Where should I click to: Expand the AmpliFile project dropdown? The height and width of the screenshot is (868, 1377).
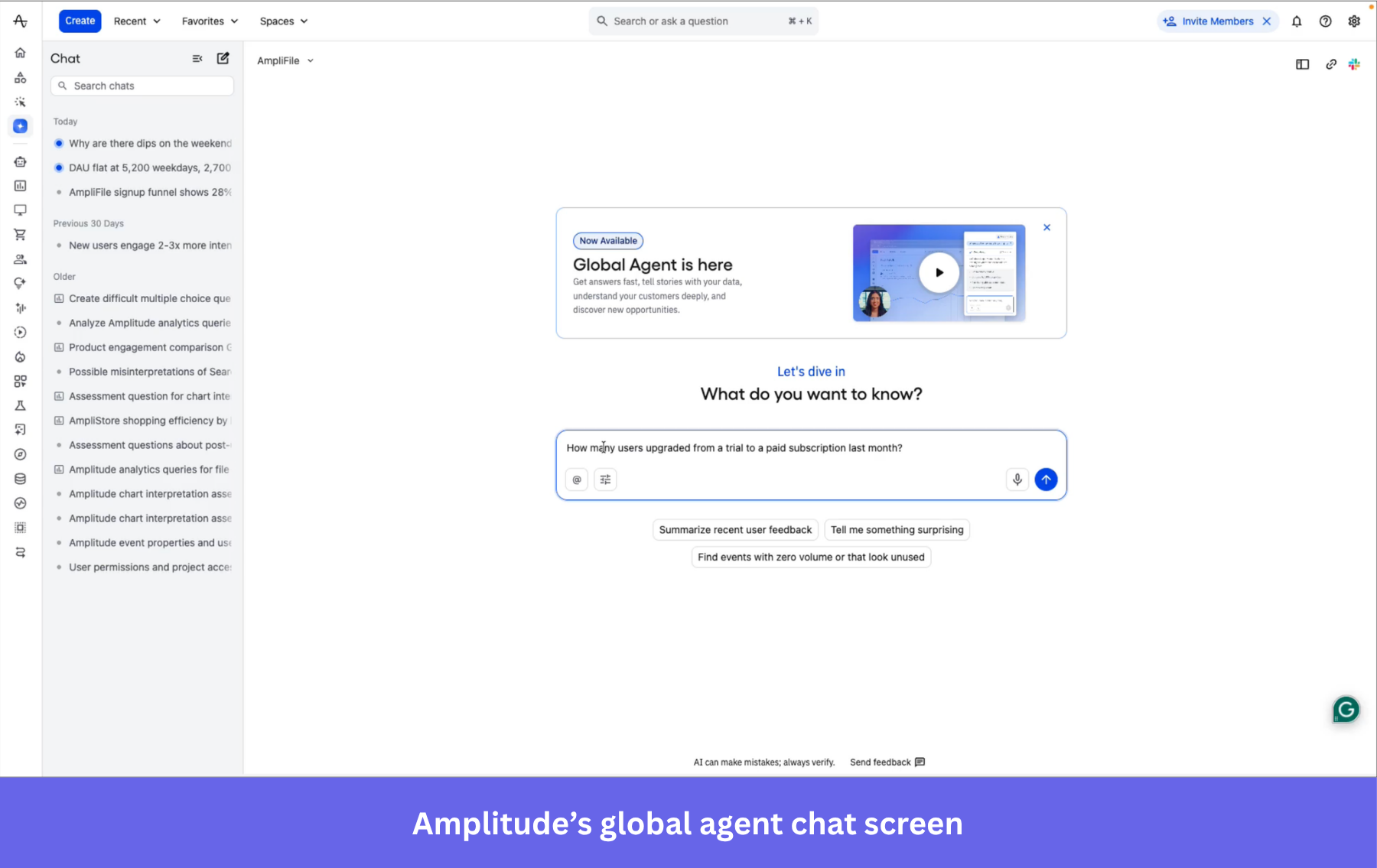pos(285,60)
